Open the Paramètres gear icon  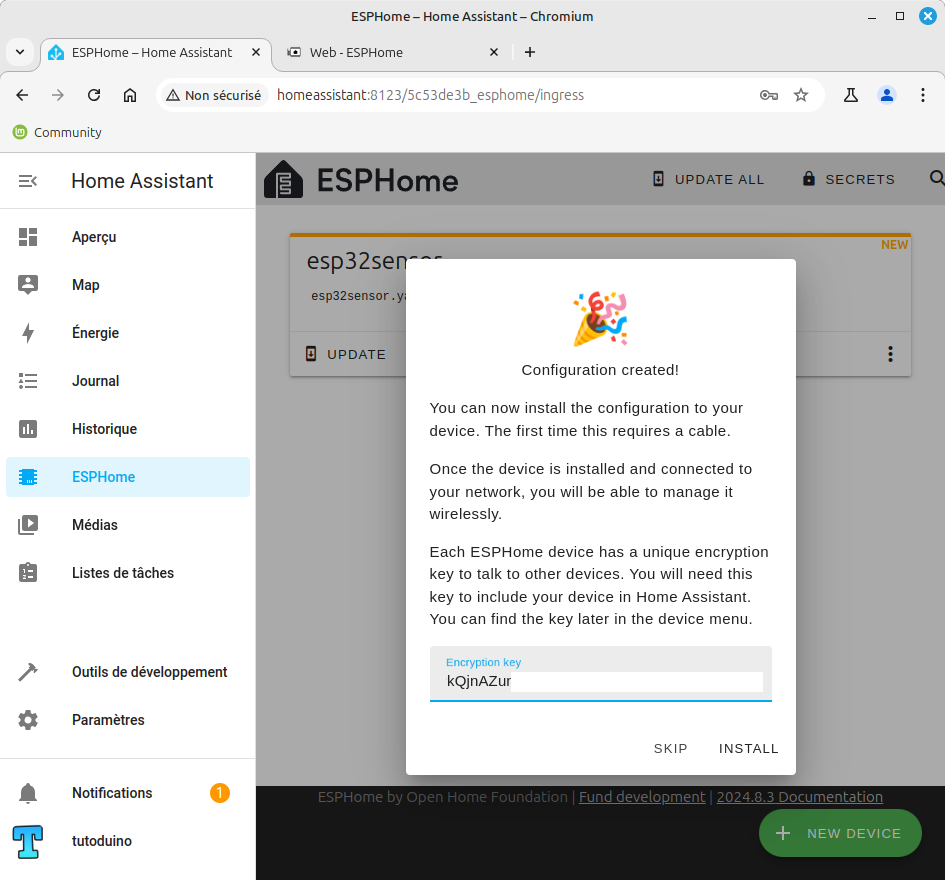tap(28, 720)
